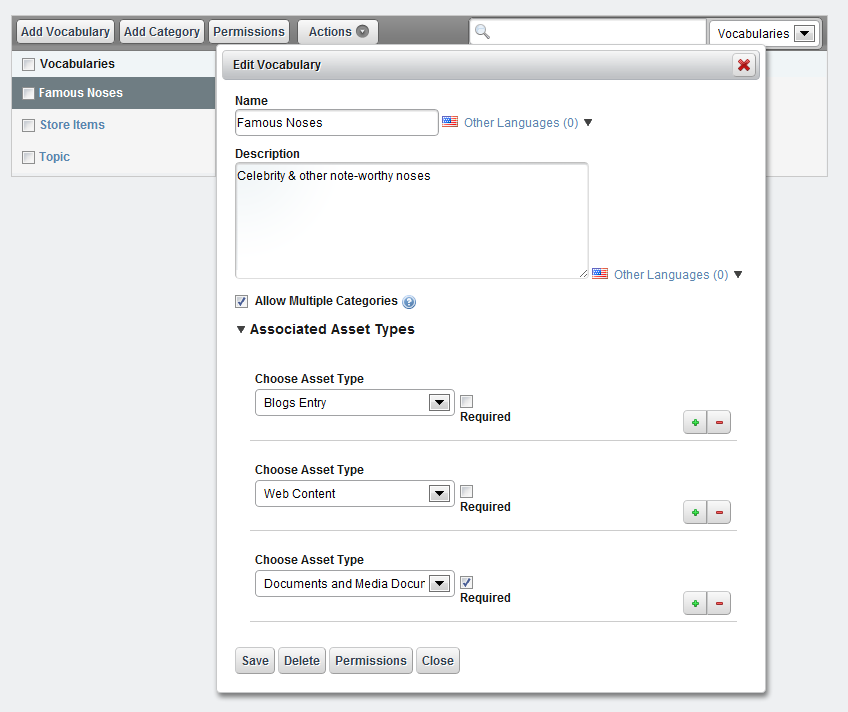The height and width of the screenshot is (712, 848).
Task: Remove the Web Content asset type row
Action: [719, 512]
